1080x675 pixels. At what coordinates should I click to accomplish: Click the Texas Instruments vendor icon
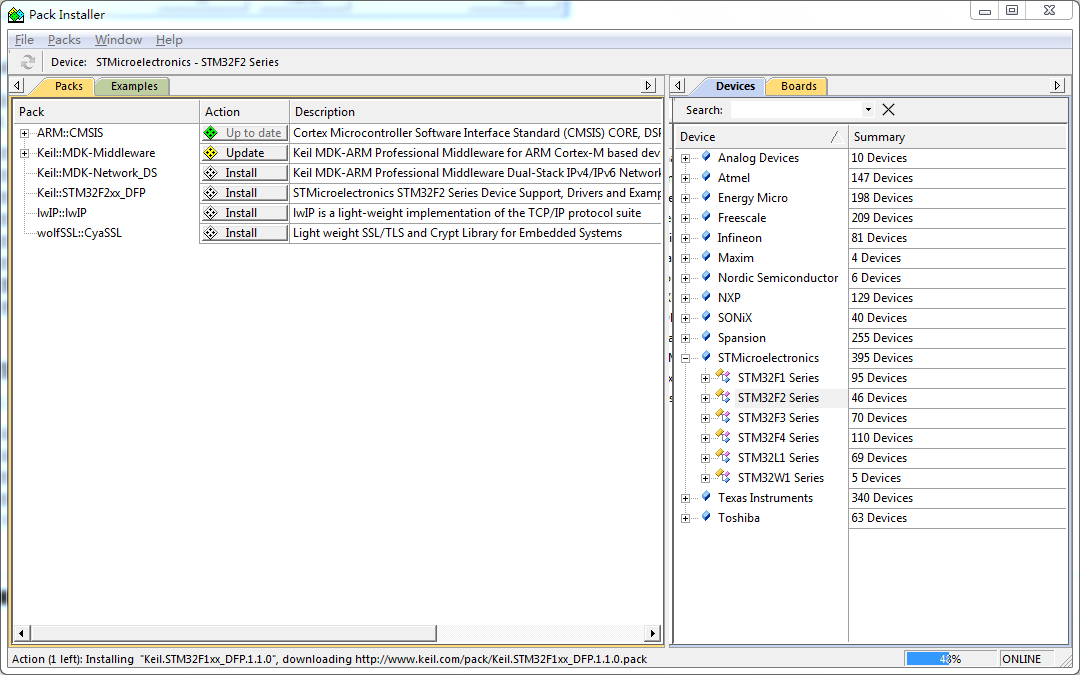coord(706,497)
